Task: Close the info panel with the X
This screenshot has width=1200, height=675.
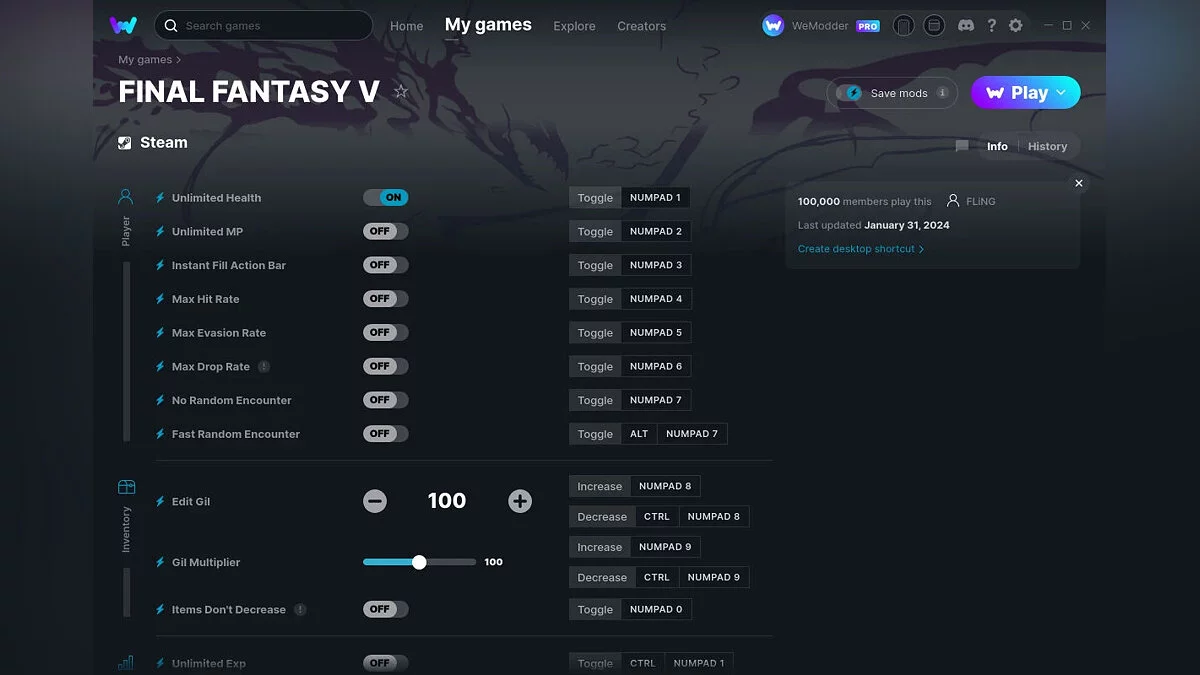Action: pos(1079,184)
